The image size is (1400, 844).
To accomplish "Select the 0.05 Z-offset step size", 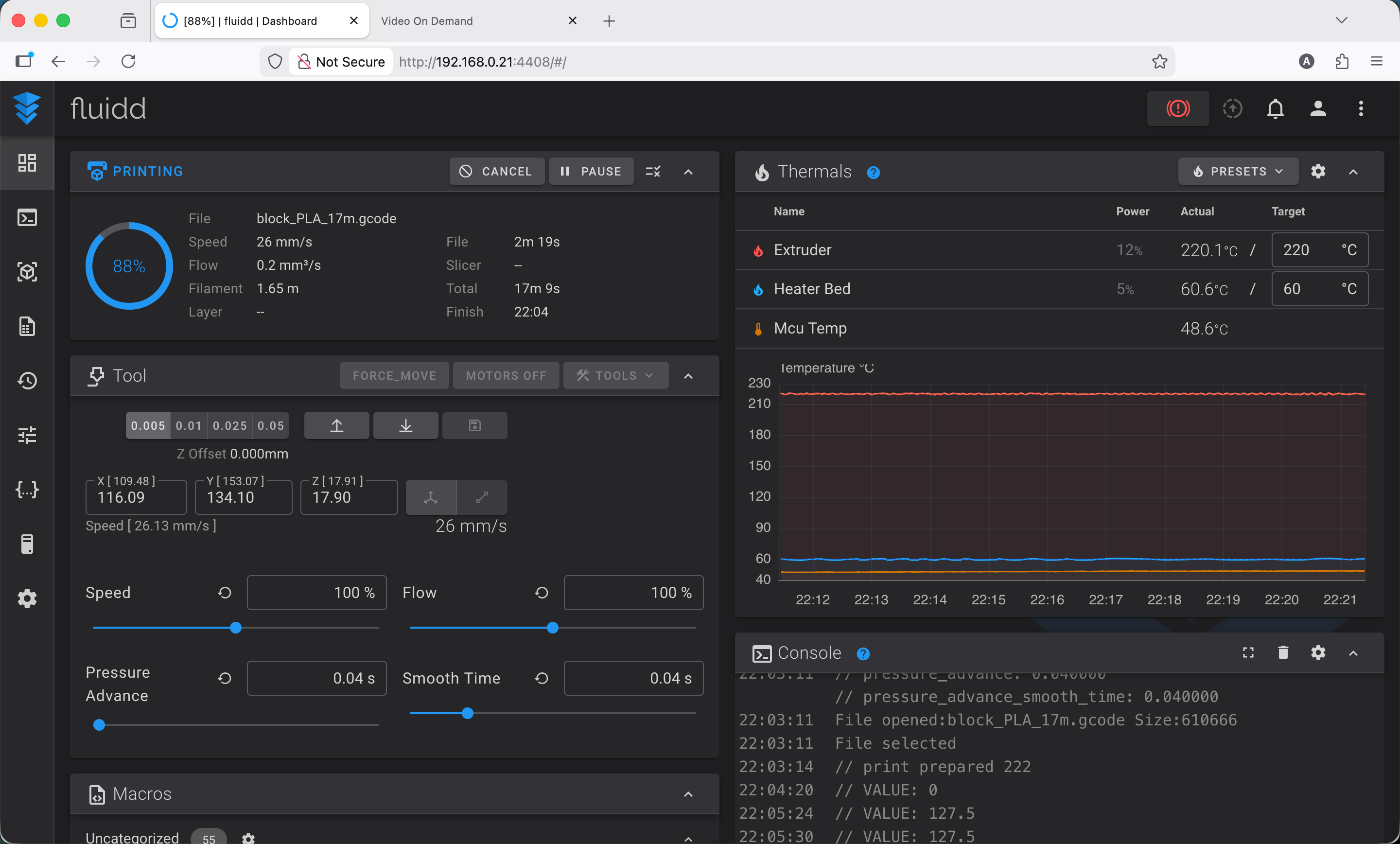I will (x=270, y=425).
